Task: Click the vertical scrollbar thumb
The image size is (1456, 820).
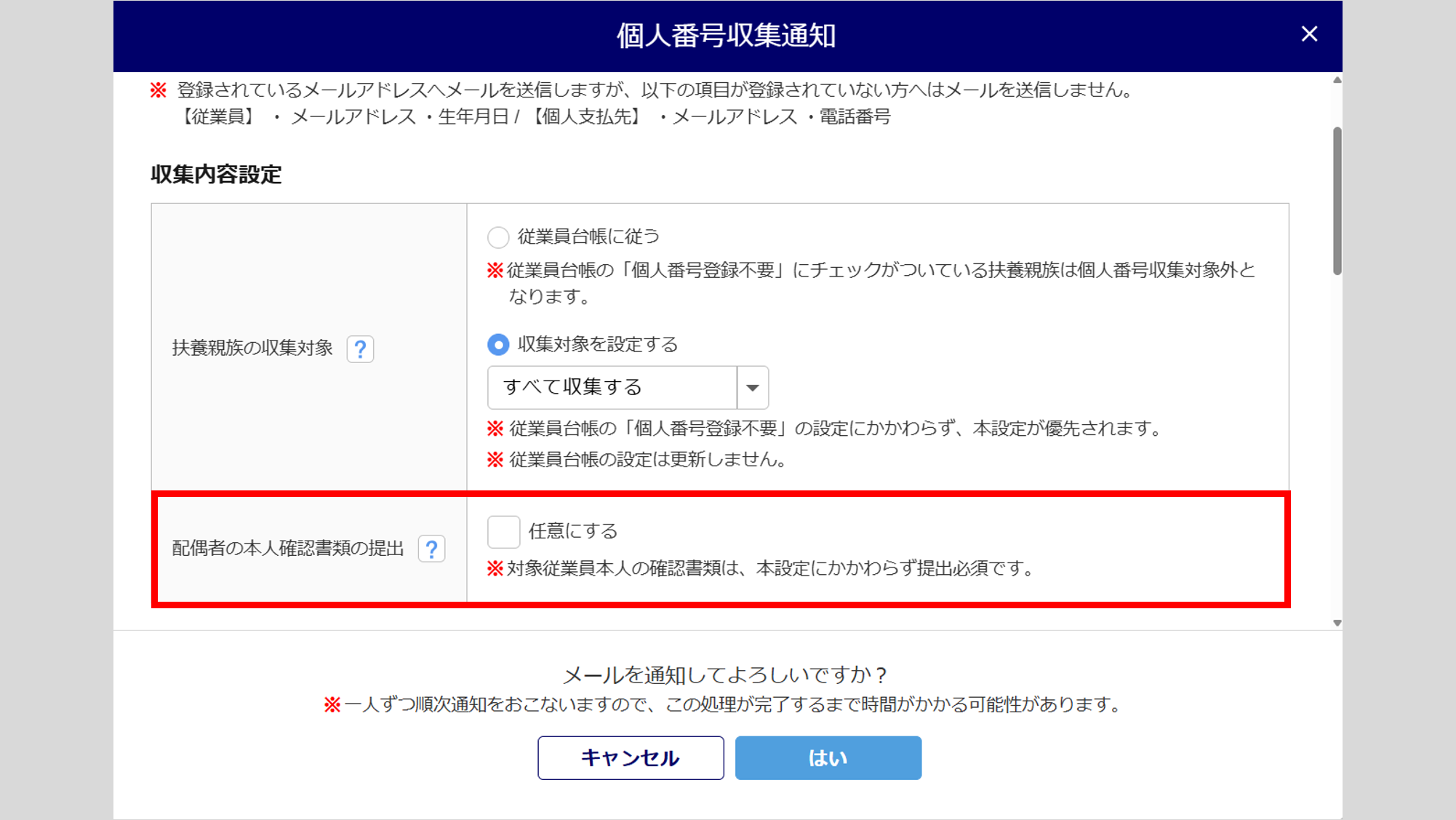Action: coord(1337,201)
